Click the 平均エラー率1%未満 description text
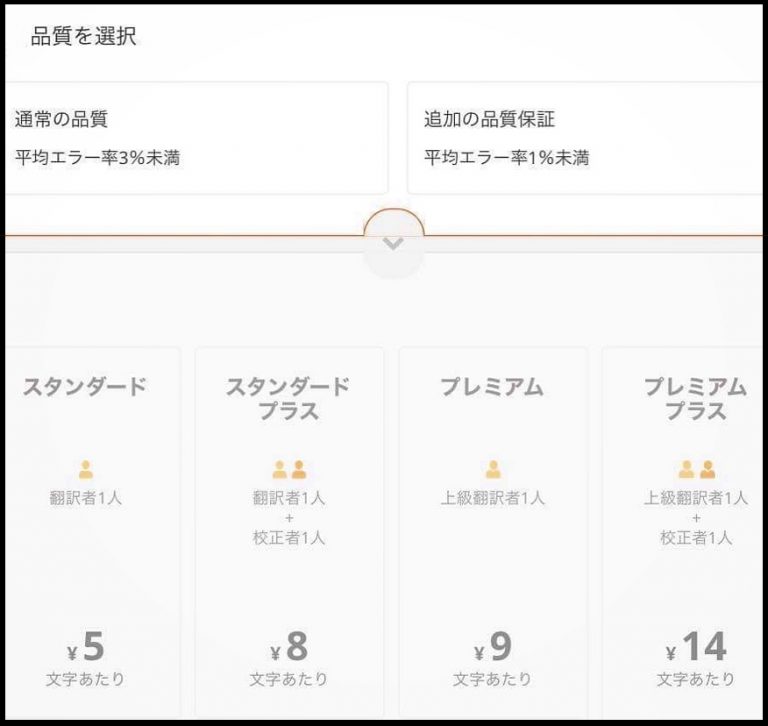The width and height of the screenshot is (768, 726). point(506,157)
